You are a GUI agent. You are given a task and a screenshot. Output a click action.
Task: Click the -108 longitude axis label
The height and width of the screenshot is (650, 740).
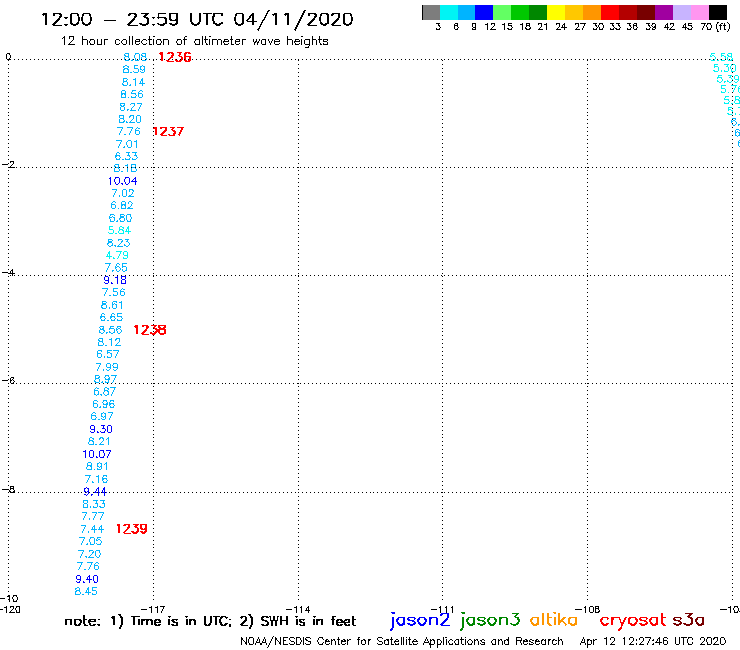(x=588, y=609)
